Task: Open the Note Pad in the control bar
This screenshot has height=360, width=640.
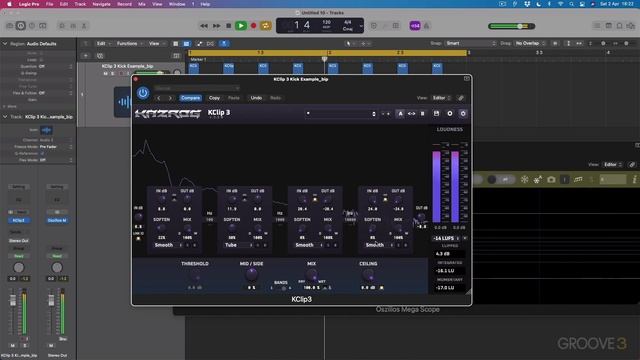Action: (609, 26)
